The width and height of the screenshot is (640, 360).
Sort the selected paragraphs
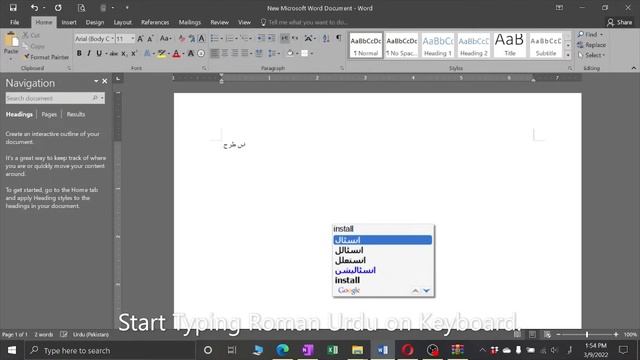coord(326,38)
